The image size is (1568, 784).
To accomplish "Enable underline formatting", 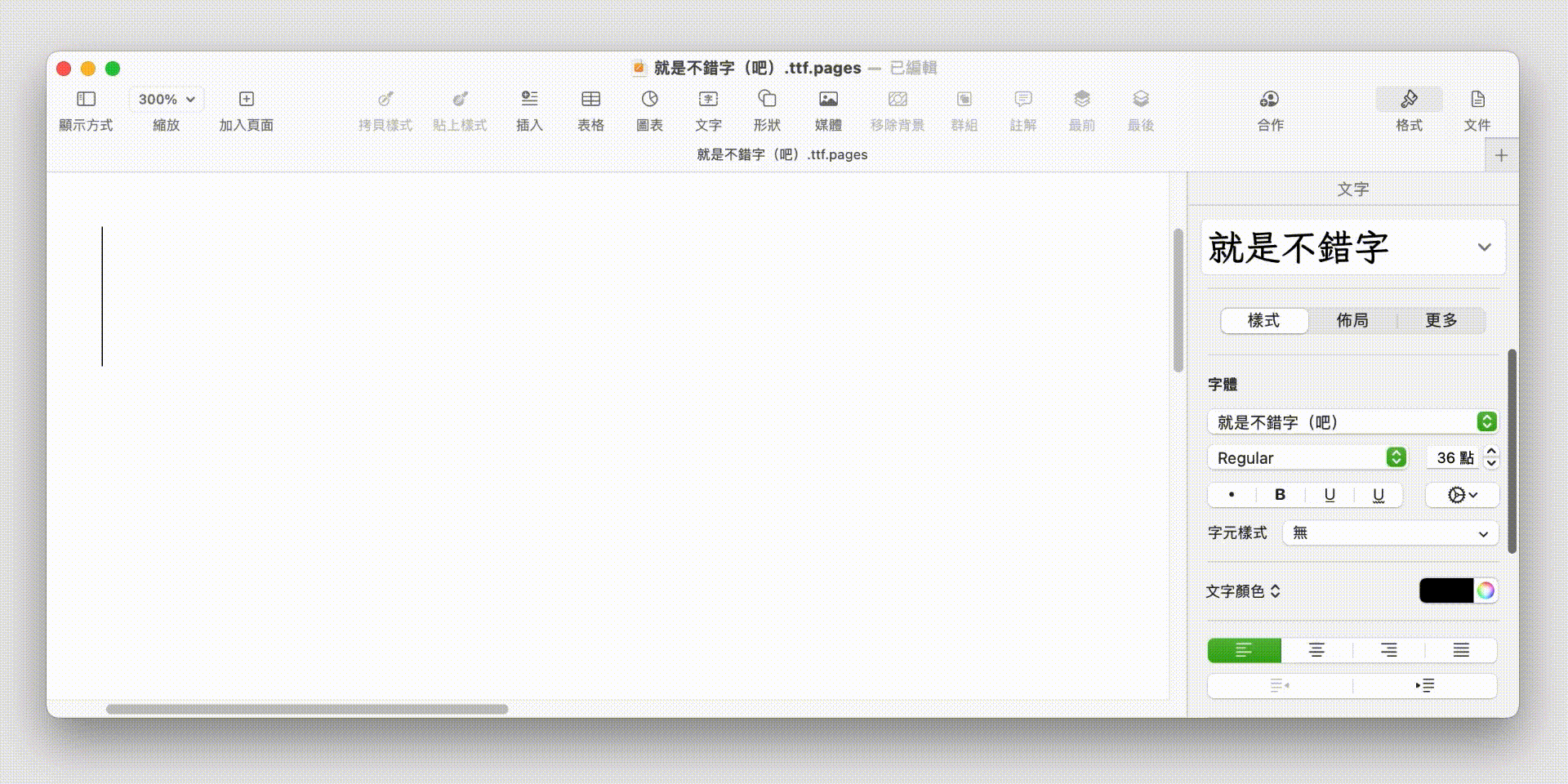I will [1328, 494].
